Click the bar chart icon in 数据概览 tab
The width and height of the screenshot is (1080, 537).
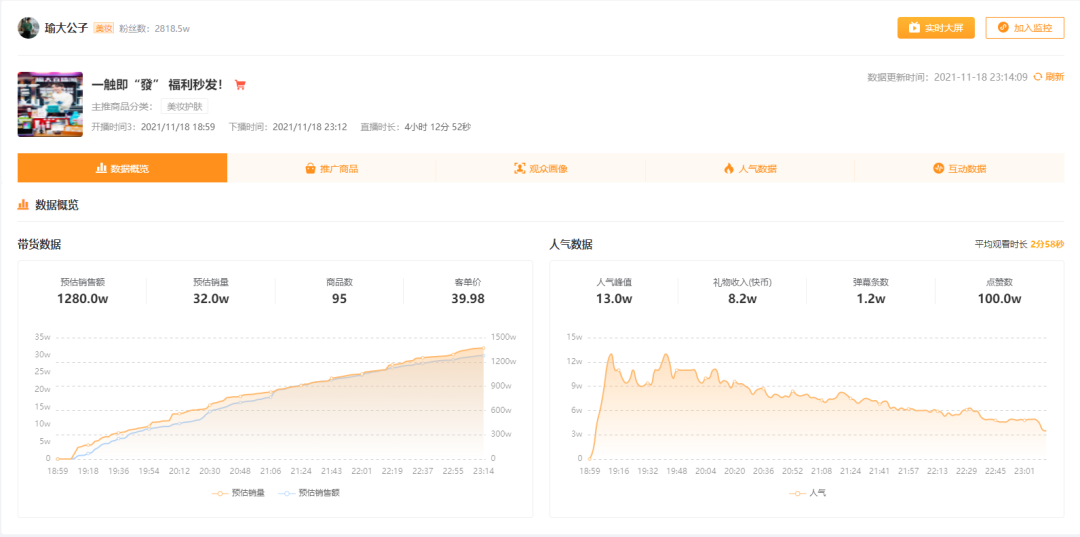[x=101, y=168]
